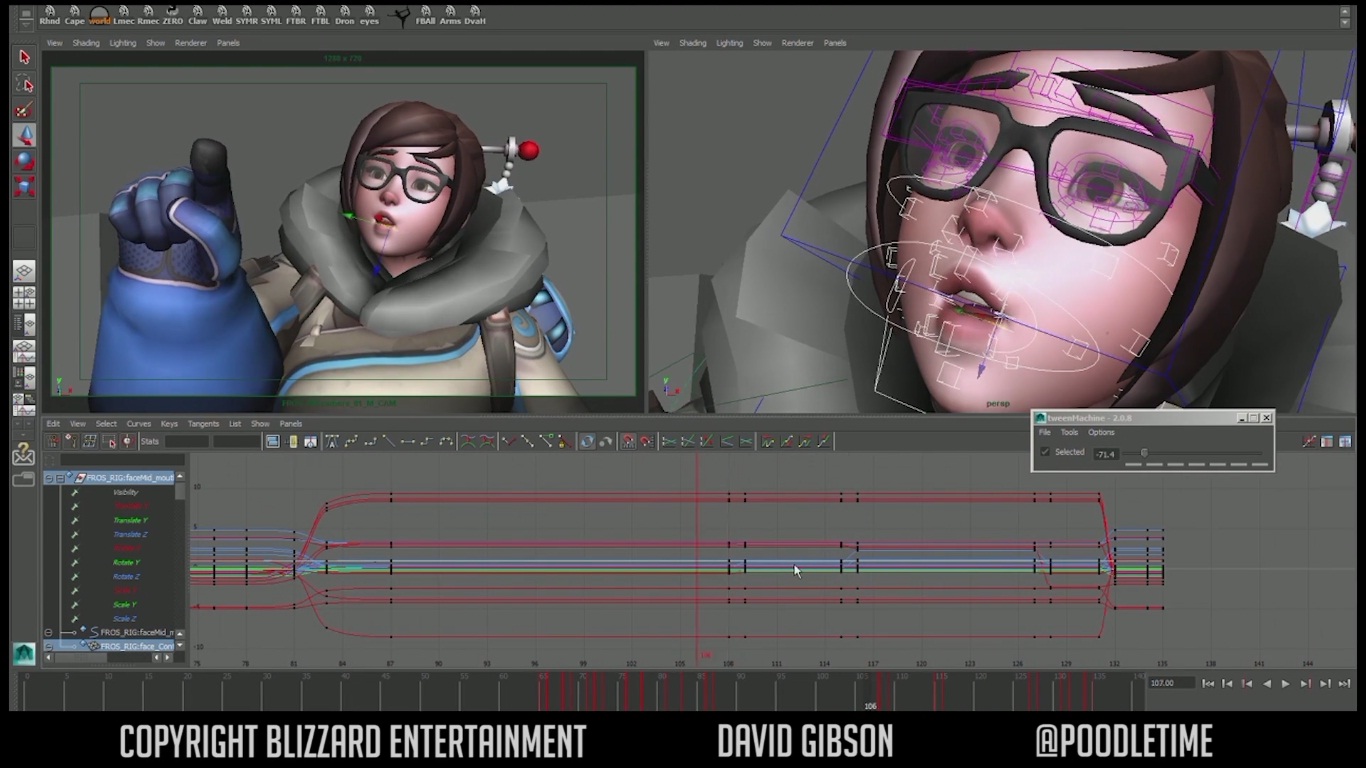Toggle pin for Scale Y channel

[x=74, y=604]
